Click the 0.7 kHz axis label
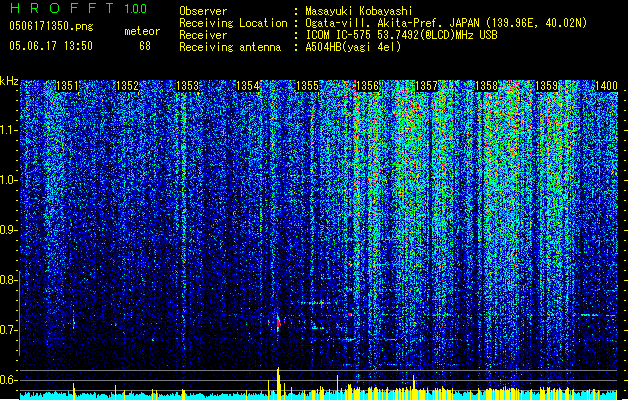Viewport: 629px width, 400px height. point(8,330)
